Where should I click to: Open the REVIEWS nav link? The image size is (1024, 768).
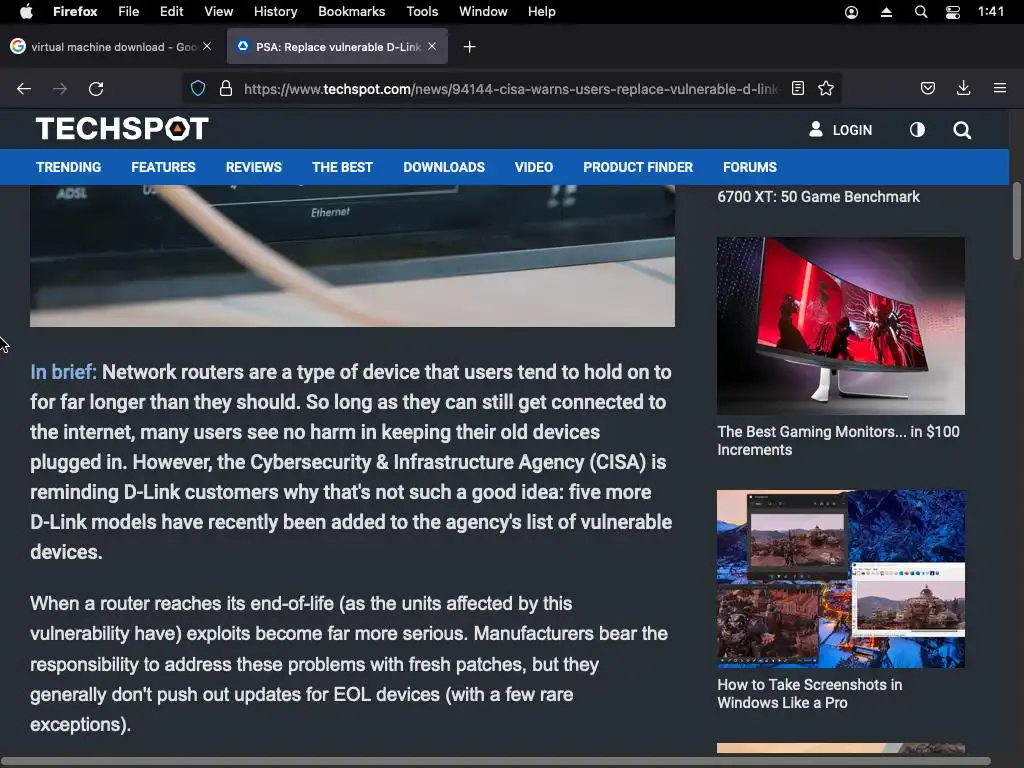tap(254, 167)
